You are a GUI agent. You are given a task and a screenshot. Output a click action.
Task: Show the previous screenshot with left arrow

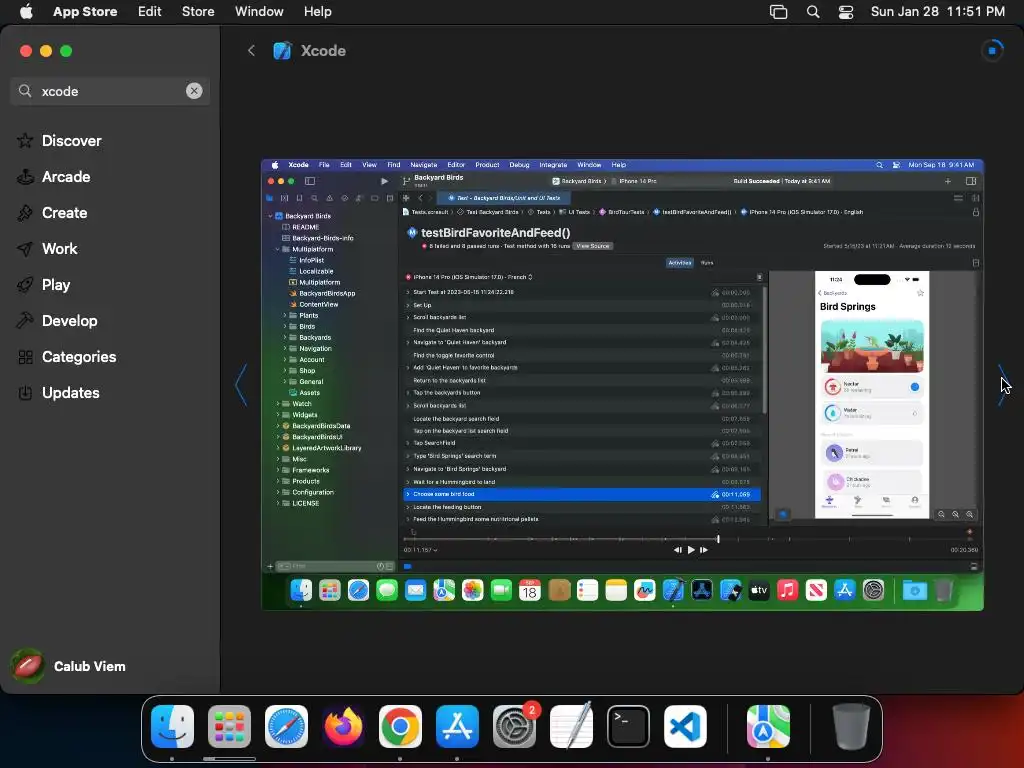(x=241, y=385)
